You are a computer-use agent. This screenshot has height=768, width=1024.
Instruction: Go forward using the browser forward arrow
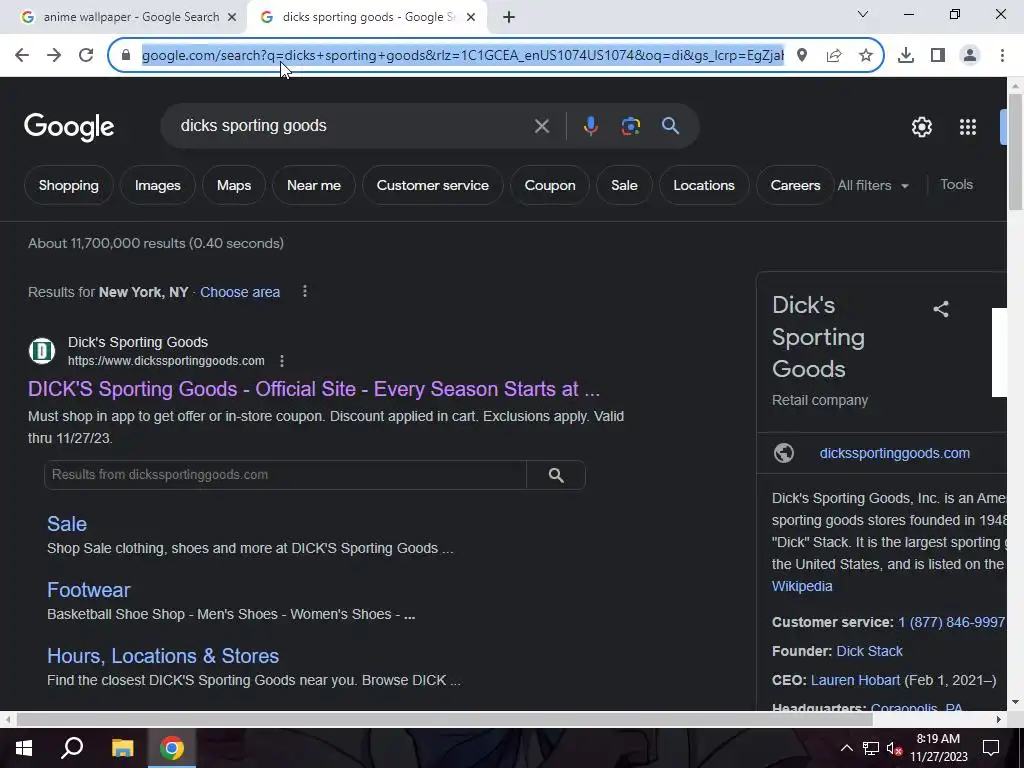click(54, 56)
